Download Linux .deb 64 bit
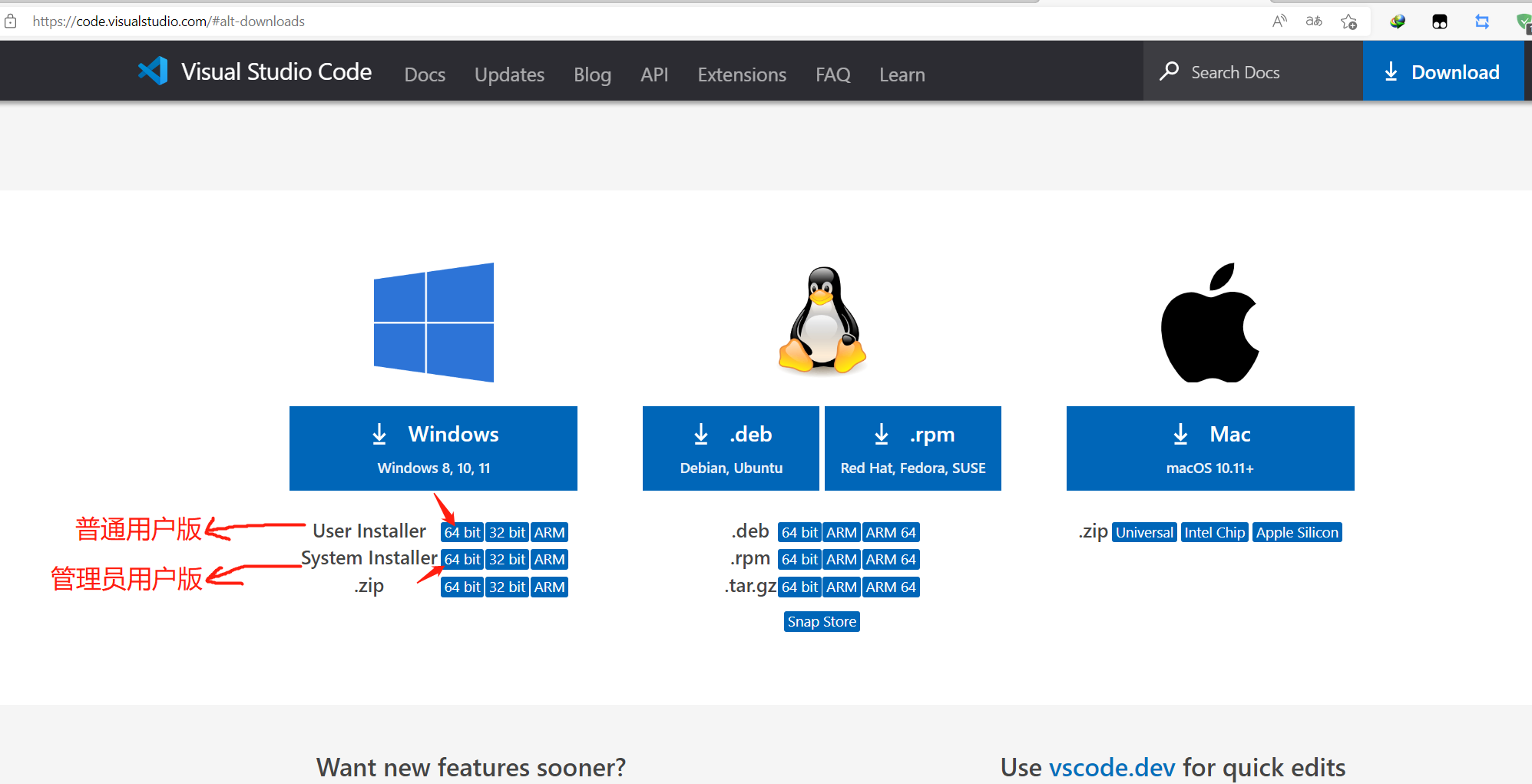The height and width of the screenshot is (784, 1532). [799, 532]
